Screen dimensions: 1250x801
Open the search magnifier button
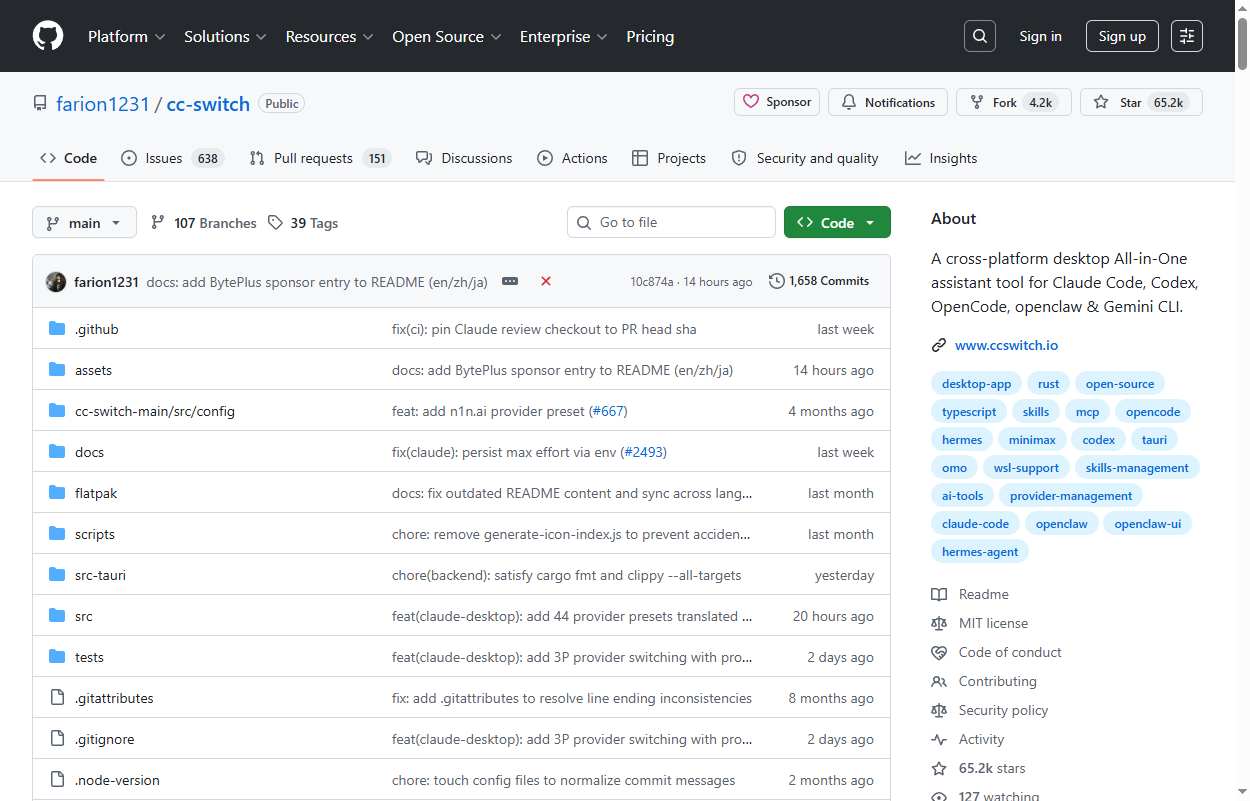tap(980, 36)
